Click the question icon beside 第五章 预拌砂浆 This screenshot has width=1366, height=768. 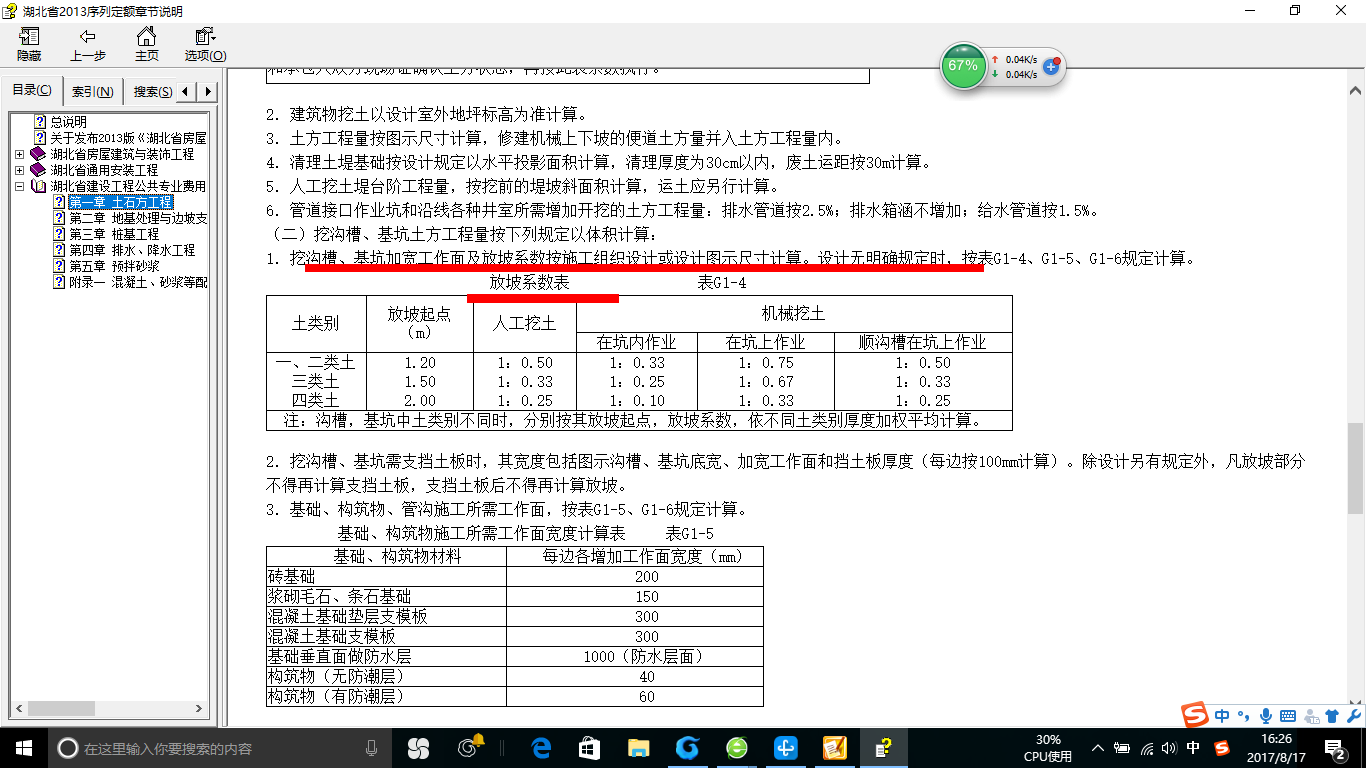point(58,266)
